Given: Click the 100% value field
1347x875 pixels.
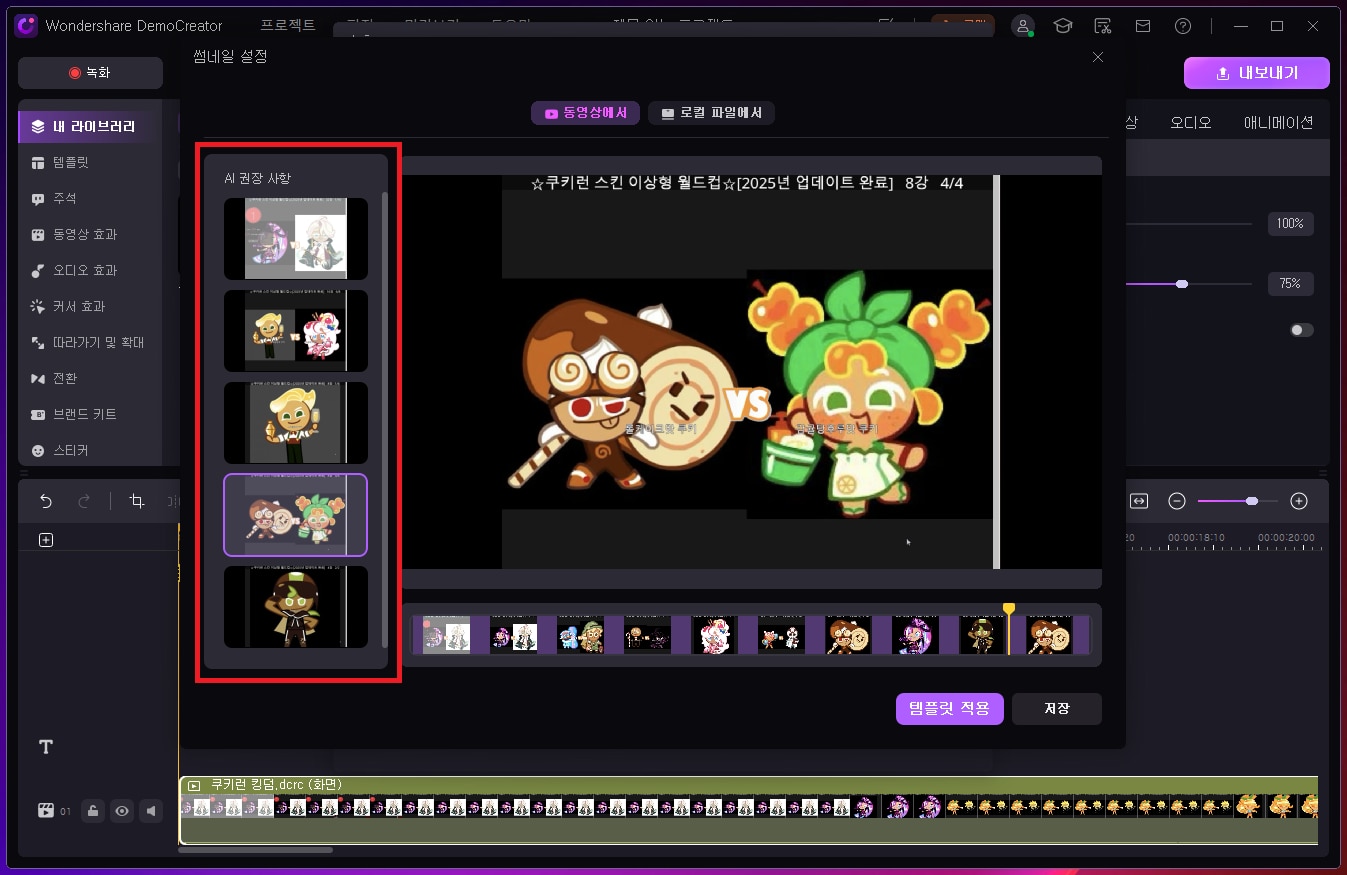Looking at the screenshot, I should (x=1290, y=224).
